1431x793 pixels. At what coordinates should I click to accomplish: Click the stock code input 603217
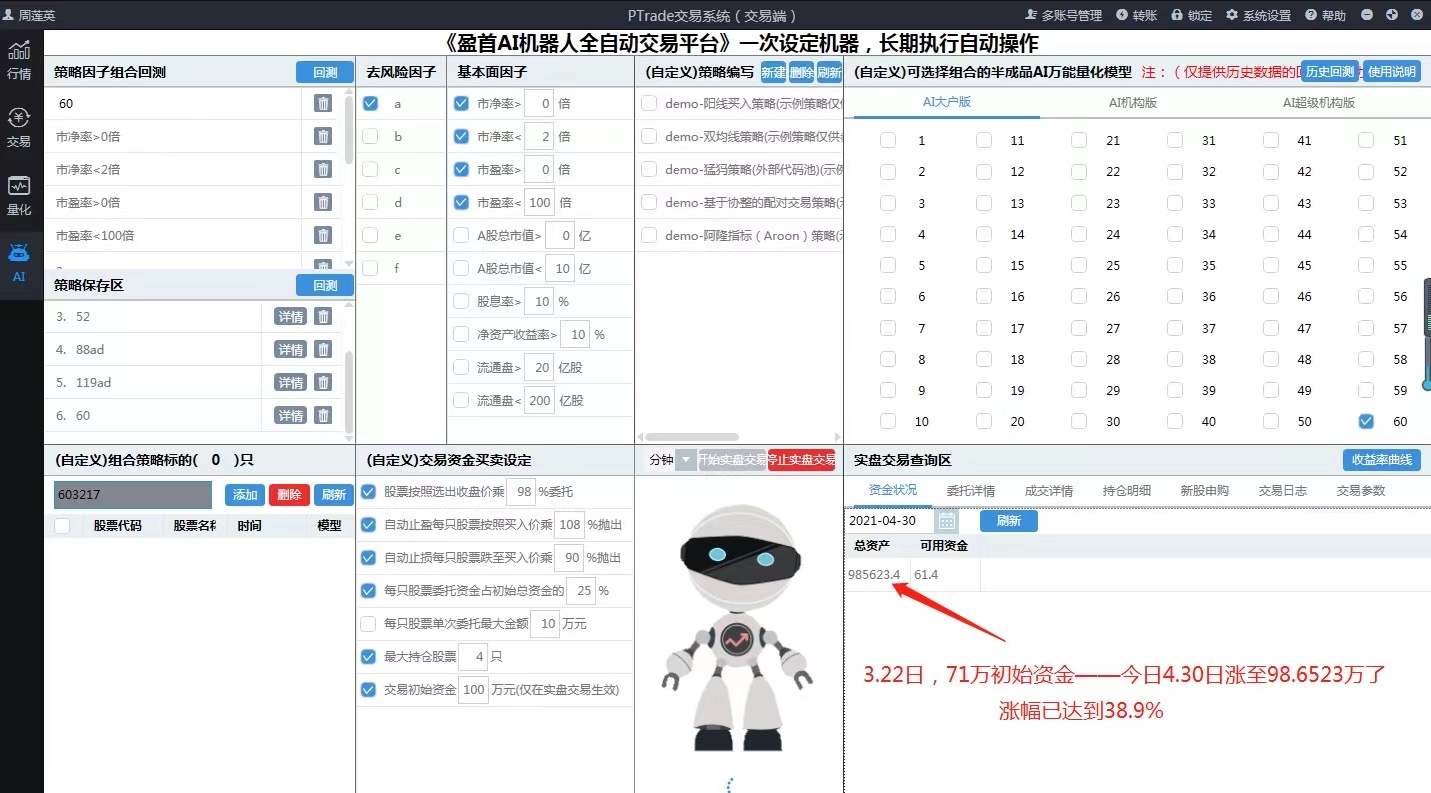[133, 494]
